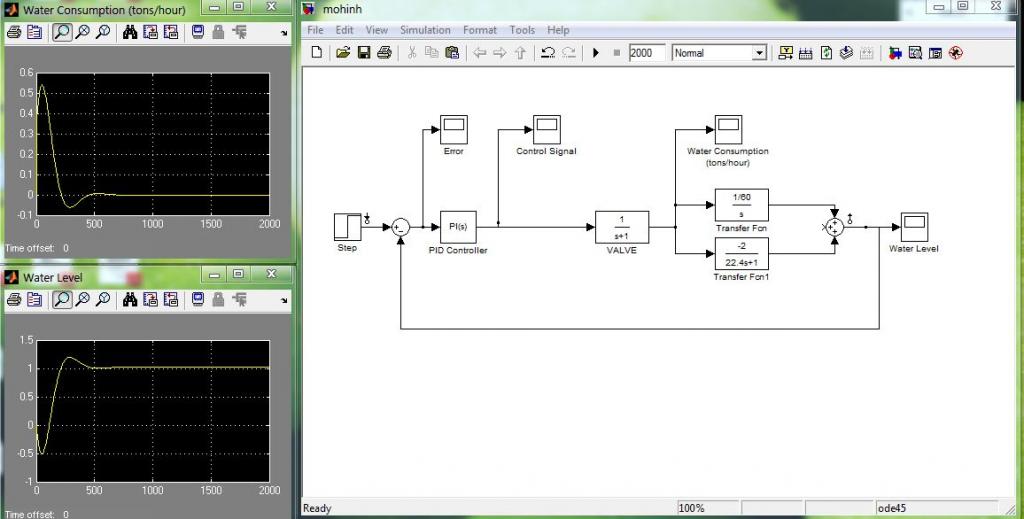The image size is (1024, 519).
Task: Select the Transfer Fcn 1/60 block
Action: (741, 205)
